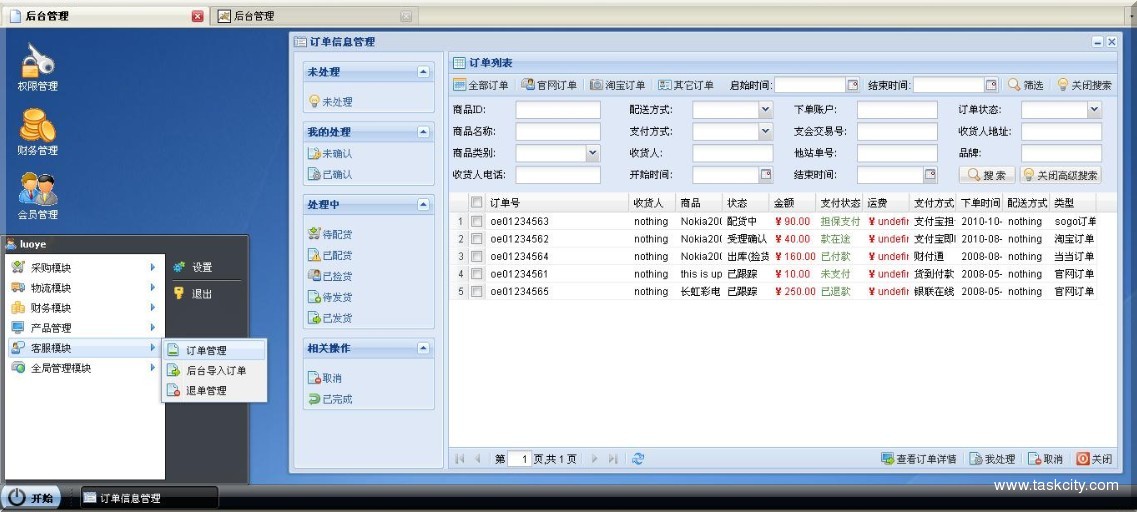Image resolution: width=1137 pixels, height=512 pixels.
Task: Select 已确认 under 我的处理
Action: (331, 174)
